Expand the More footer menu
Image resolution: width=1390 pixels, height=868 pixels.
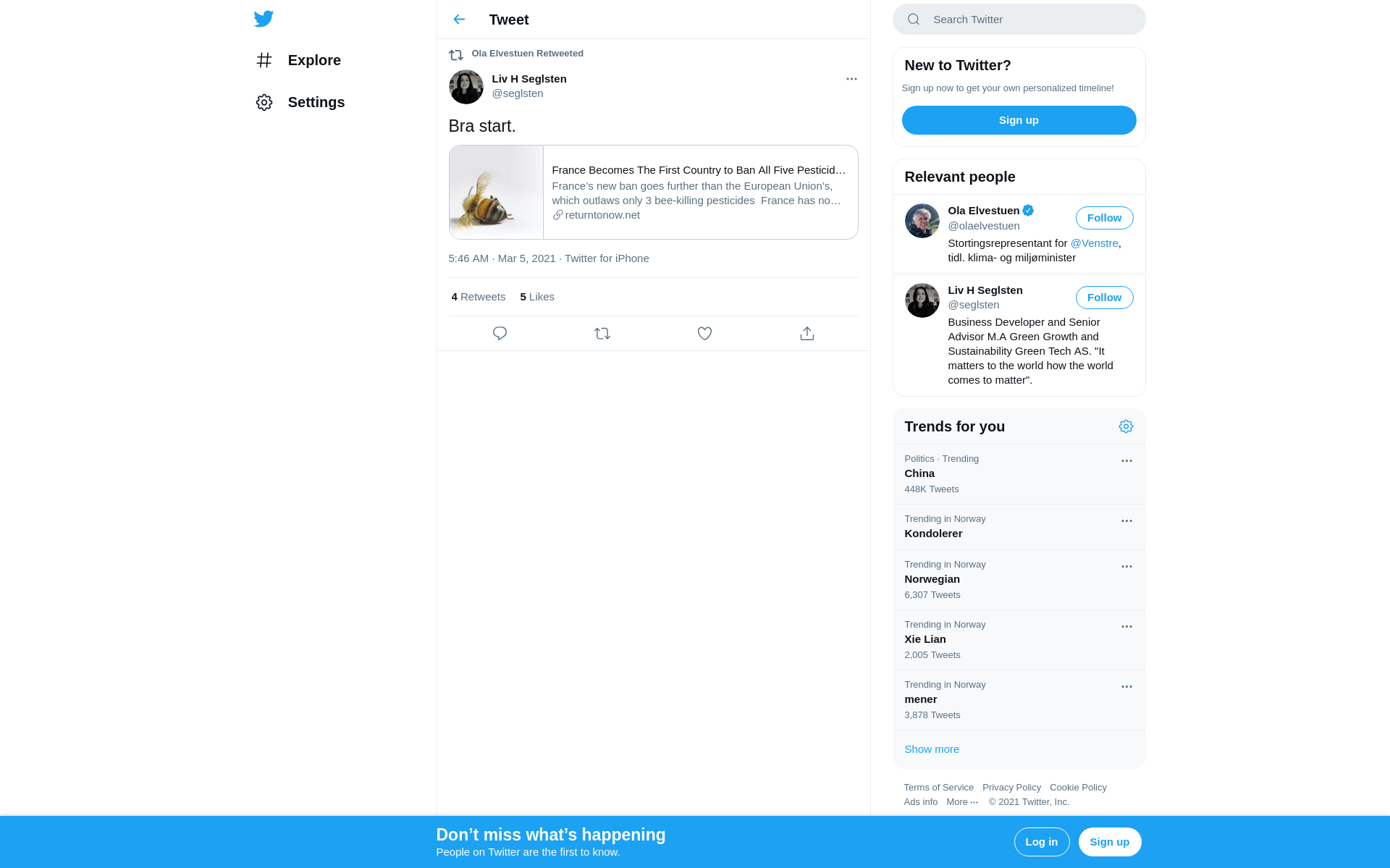click(x=962, y=802)
